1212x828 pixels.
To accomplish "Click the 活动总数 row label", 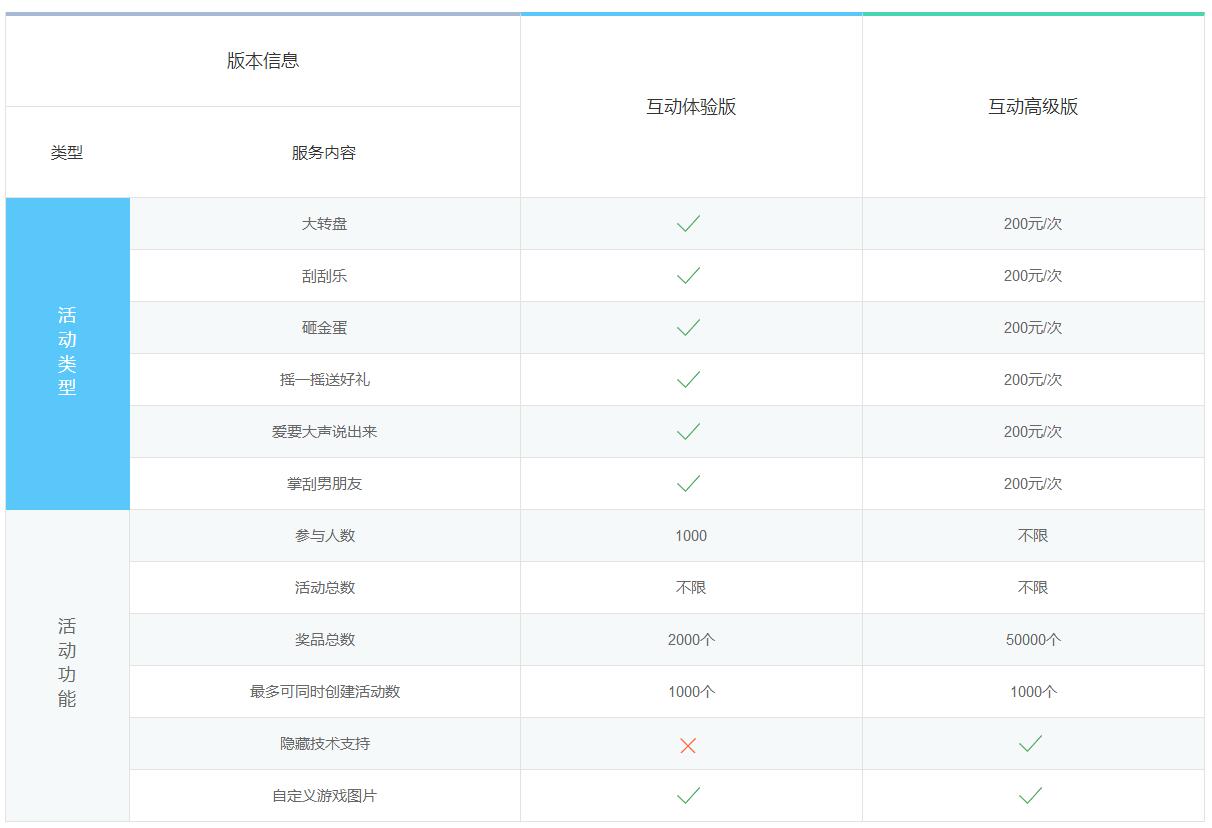I will click(325, 588).
